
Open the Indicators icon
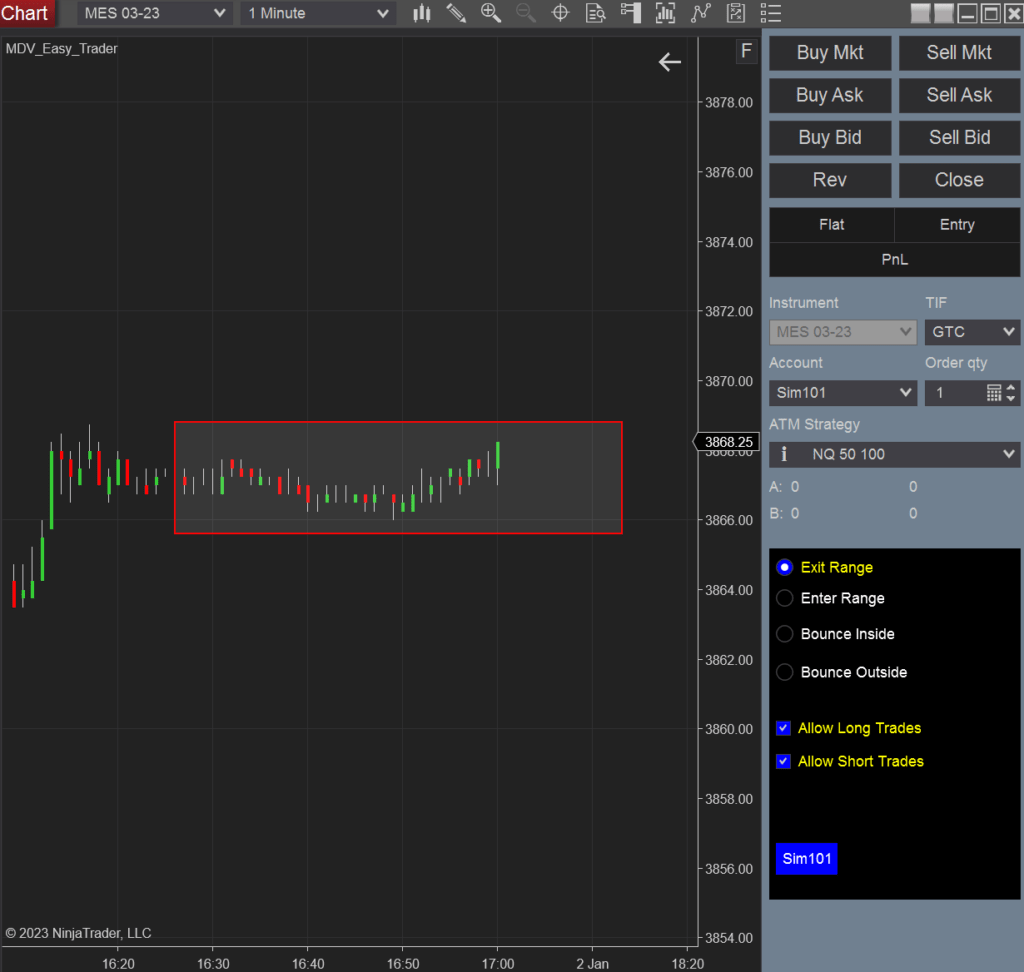coord(666,13)
